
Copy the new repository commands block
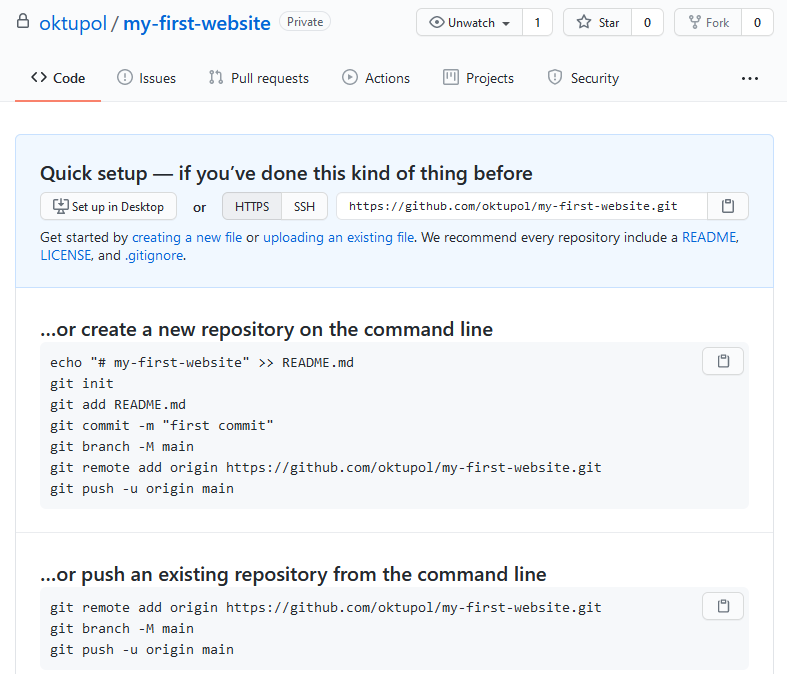coord(722,361)
